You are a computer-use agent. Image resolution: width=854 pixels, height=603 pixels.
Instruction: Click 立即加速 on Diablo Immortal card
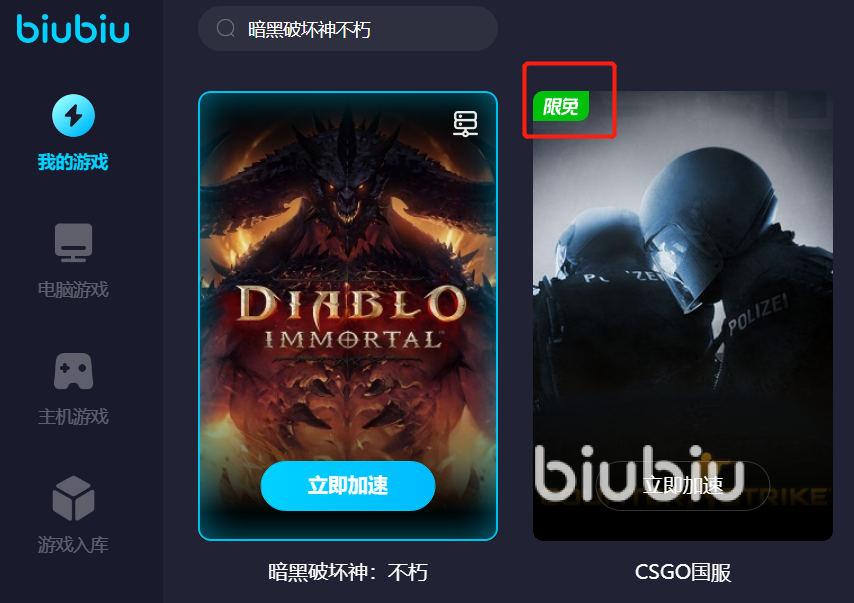click(348, 485)
